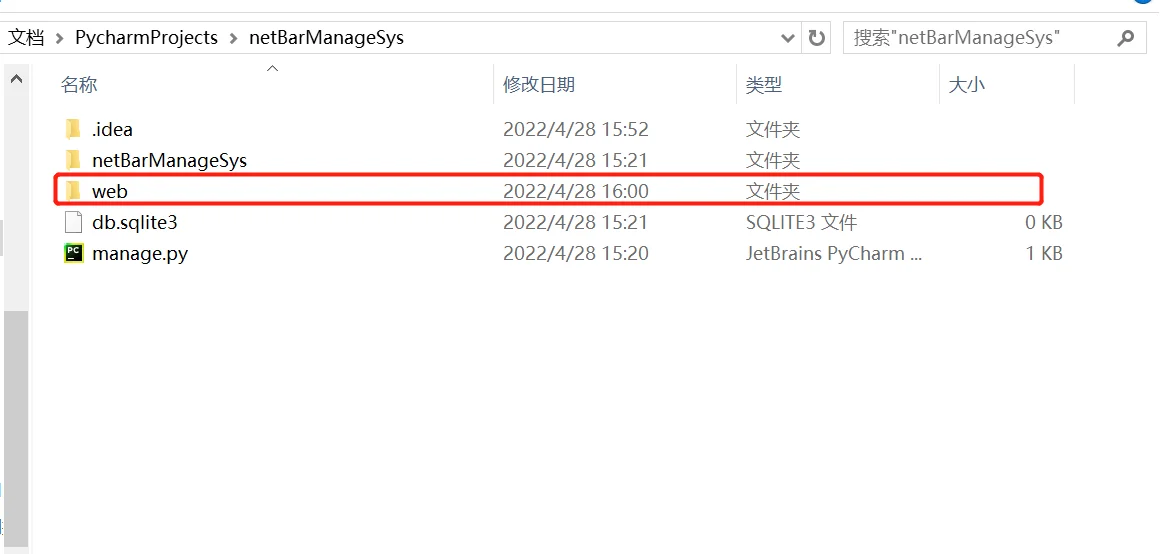Click date 2022/4/28 15:52
The image size is (1160, 554).
click(x=576, y=129)
